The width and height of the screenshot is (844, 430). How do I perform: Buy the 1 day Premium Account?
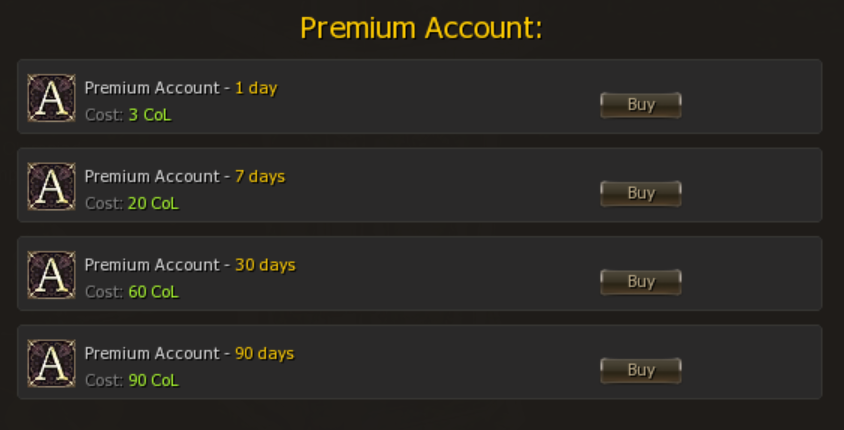[x=641, y=105]
